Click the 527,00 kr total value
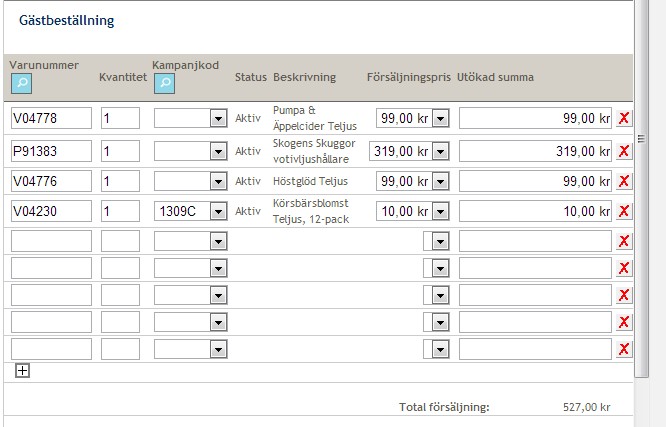The width and height of the screenshot is (666, 427). [587, 407]
